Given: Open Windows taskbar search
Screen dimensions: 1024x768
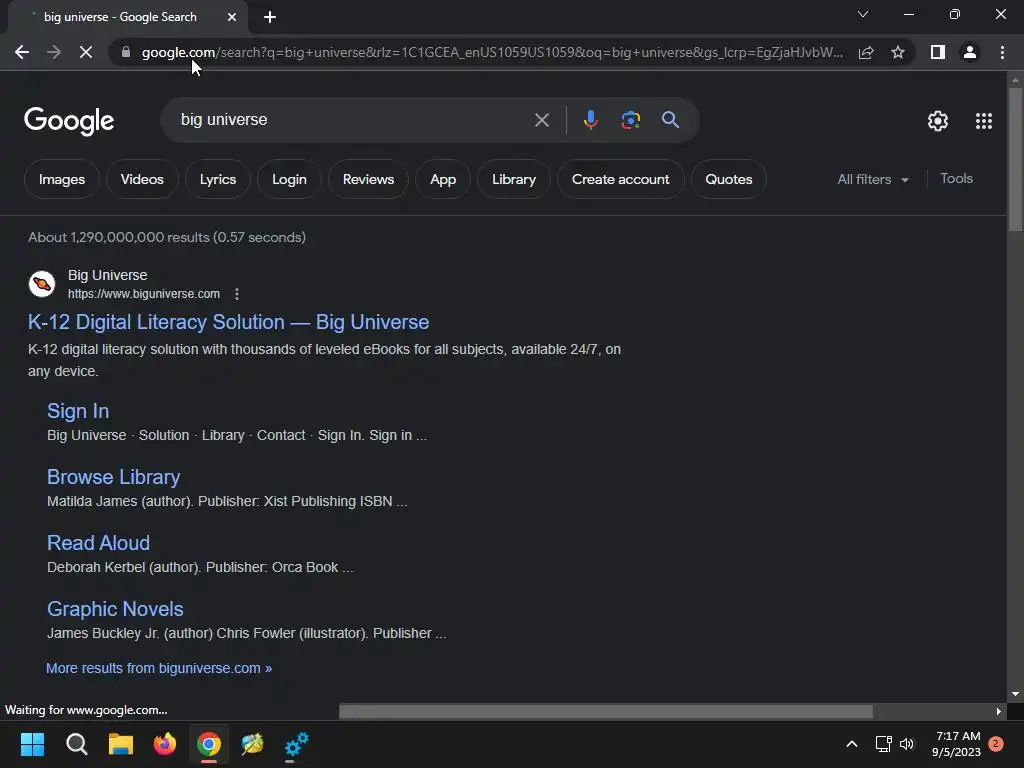Looking at the screenshot, I should click(x=76, y=744).
